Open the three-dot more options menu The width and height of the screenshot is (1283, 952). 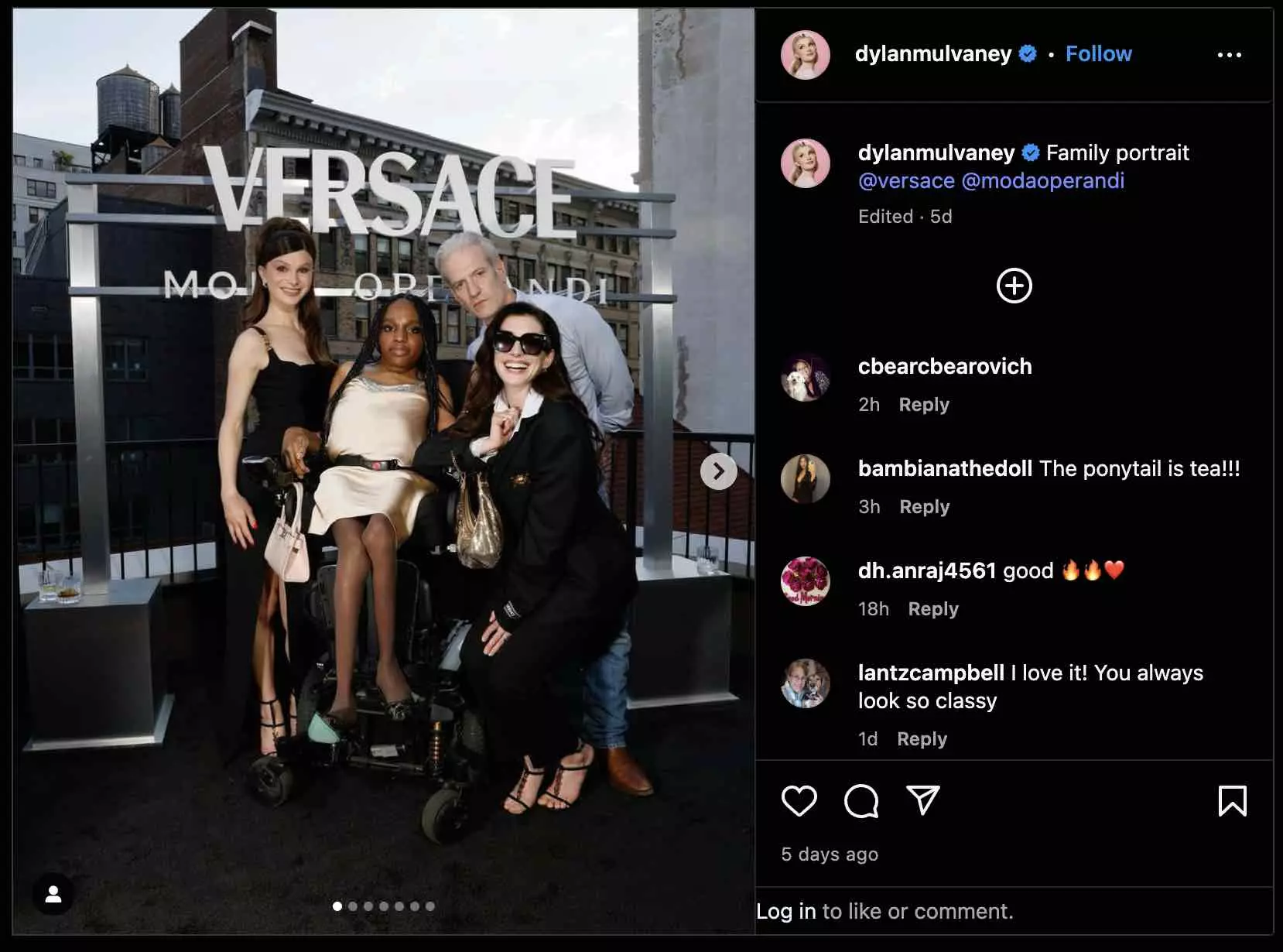coord(1229,54)
